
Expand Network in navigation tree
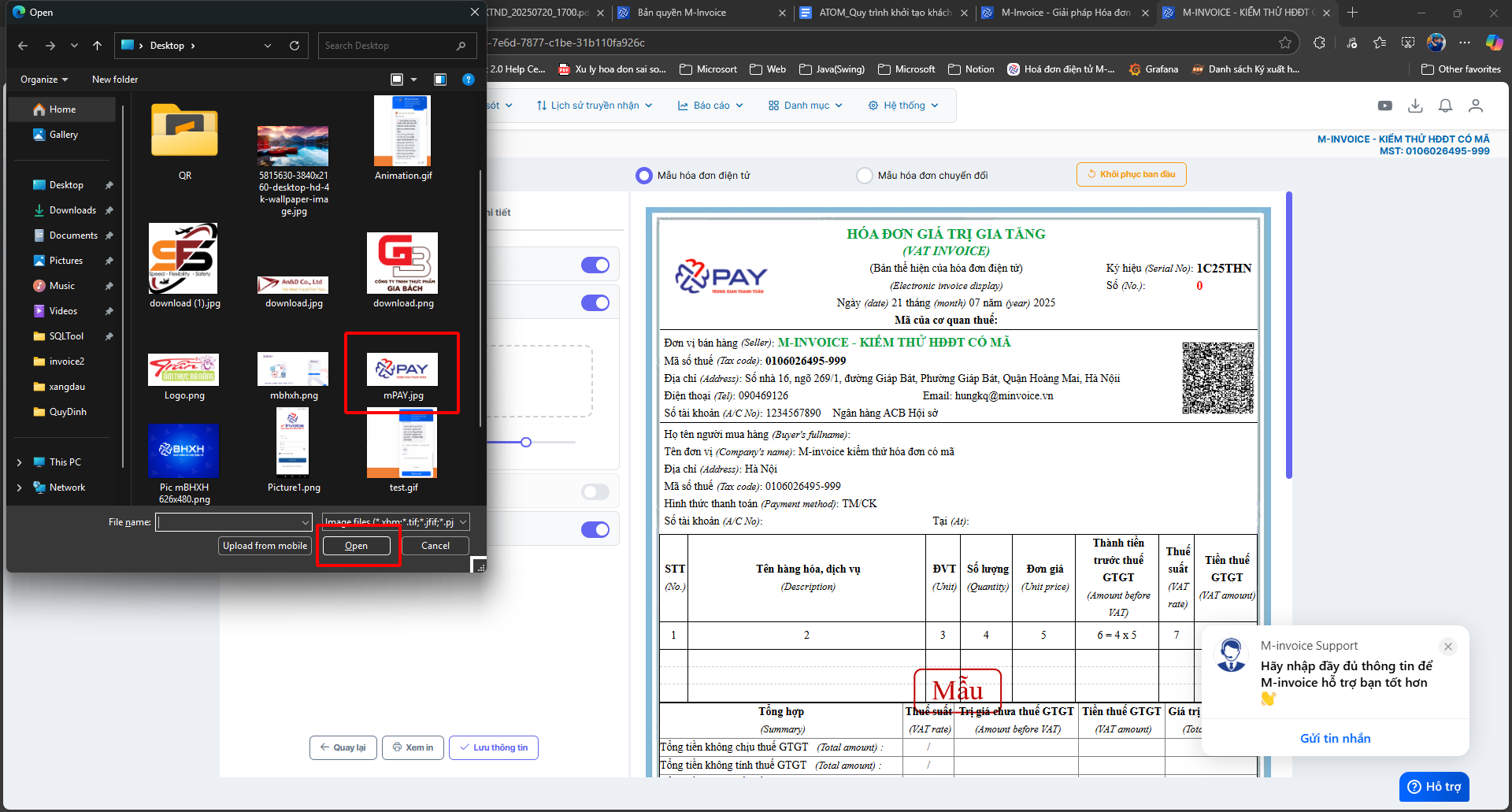20,488
